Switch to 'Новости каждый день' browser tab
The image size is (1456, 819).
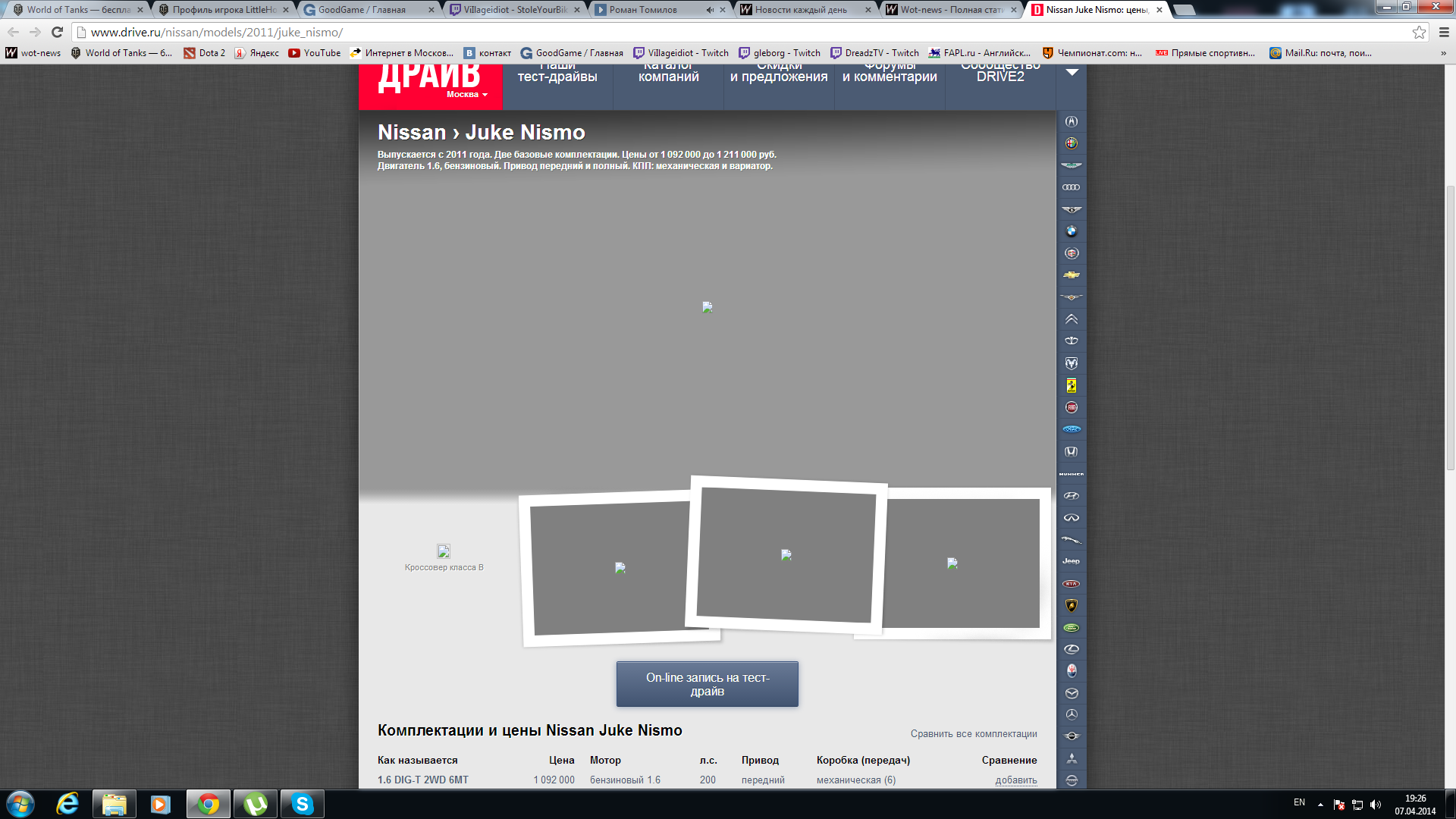point(804,10)
